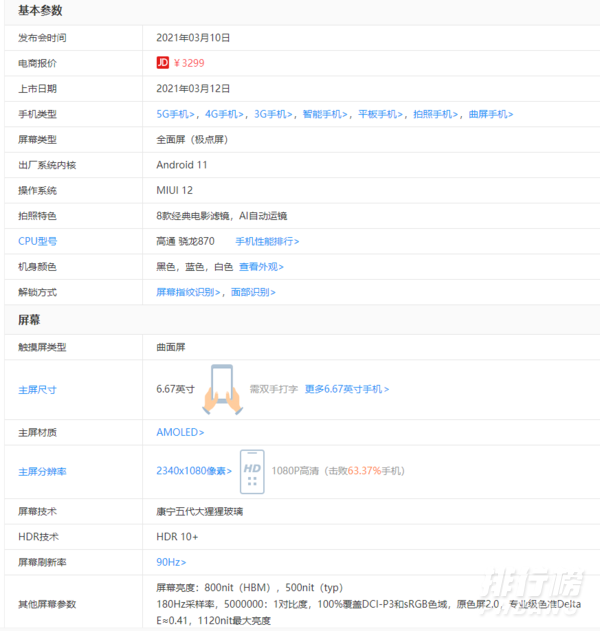The image size is (600, 631).
Task: Click the 屏幕类型 row label
Action: [x=37, y=140]
